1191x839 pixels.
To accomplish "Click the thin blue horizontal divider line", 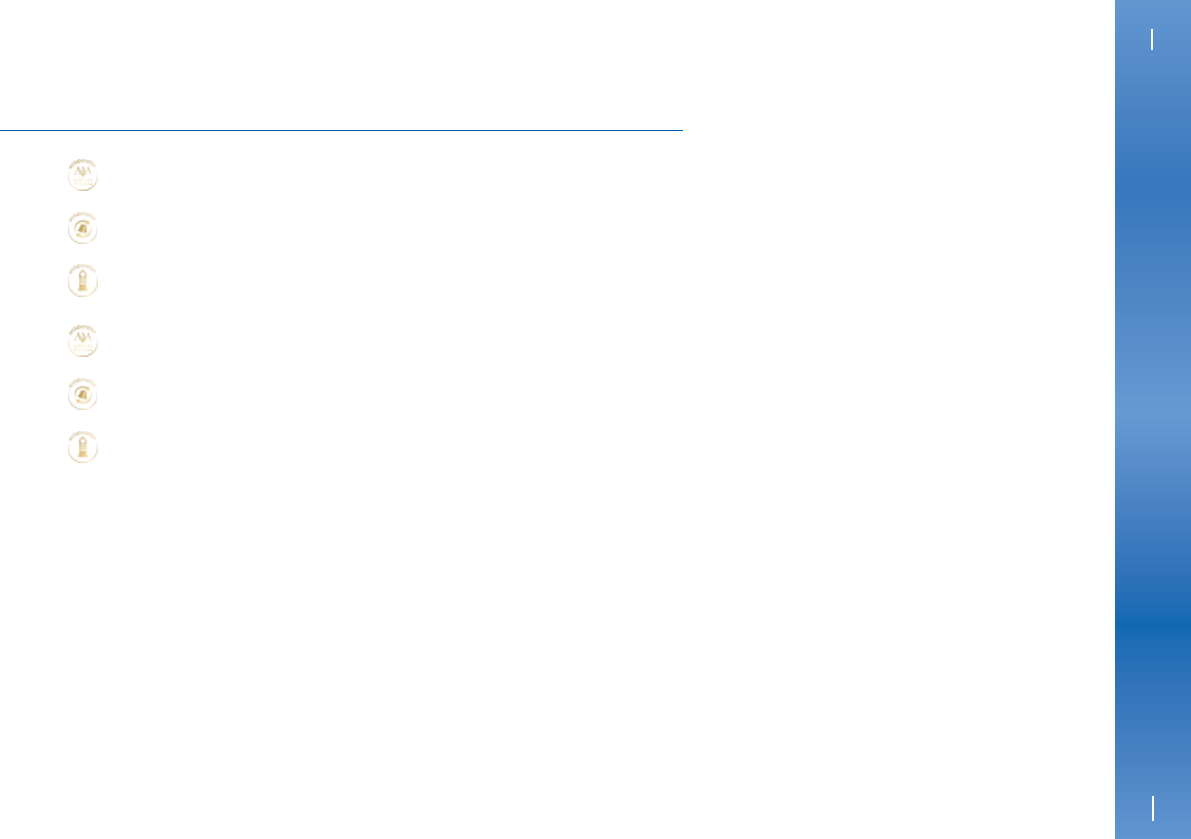I will click(341, 131).
